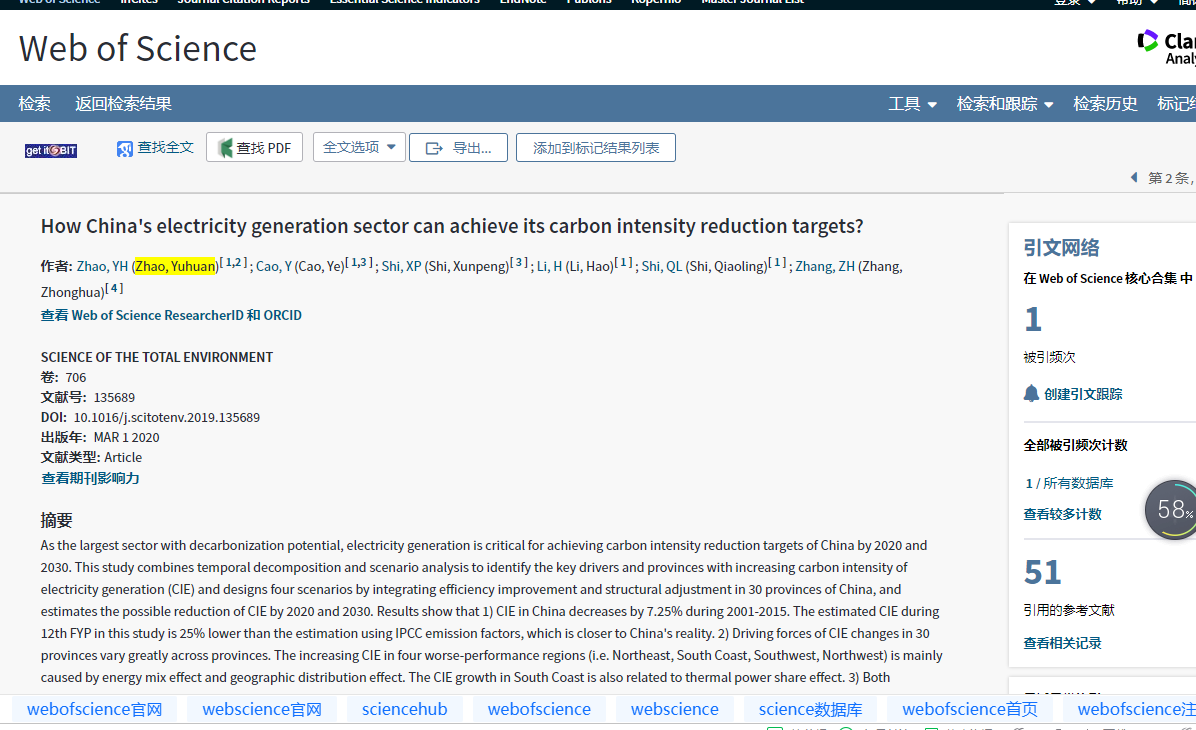Click the export arrow icon
The width and height of the screenshot is (1196, 730).
click(434, 148)
